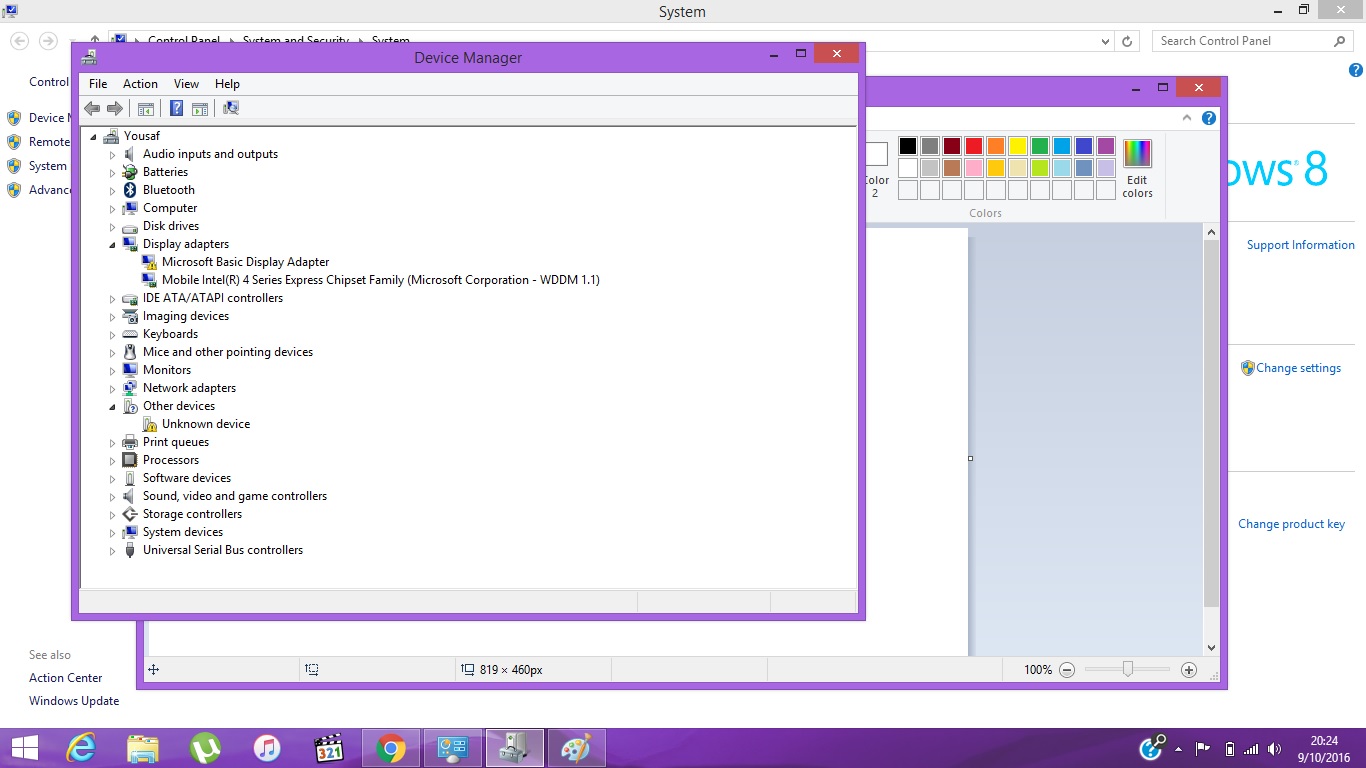This screenshot has height=768, width=1366.
Task: Click Show/Hide Console Tree toolbar icon
Action: (146, 108)
